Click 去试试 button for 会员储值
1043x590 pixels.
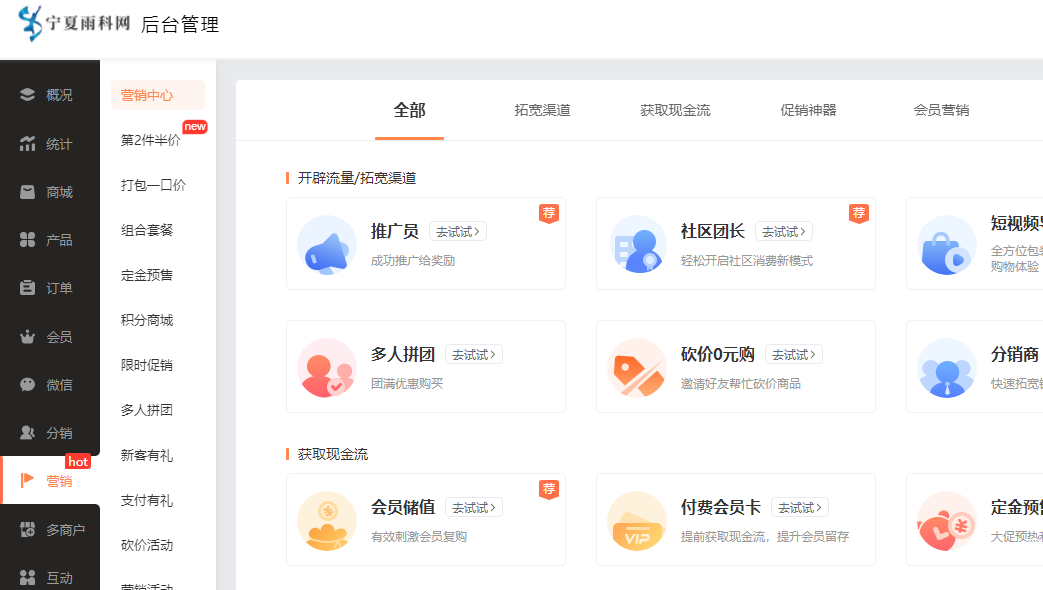pyautogui.click(x=474, y=508)
